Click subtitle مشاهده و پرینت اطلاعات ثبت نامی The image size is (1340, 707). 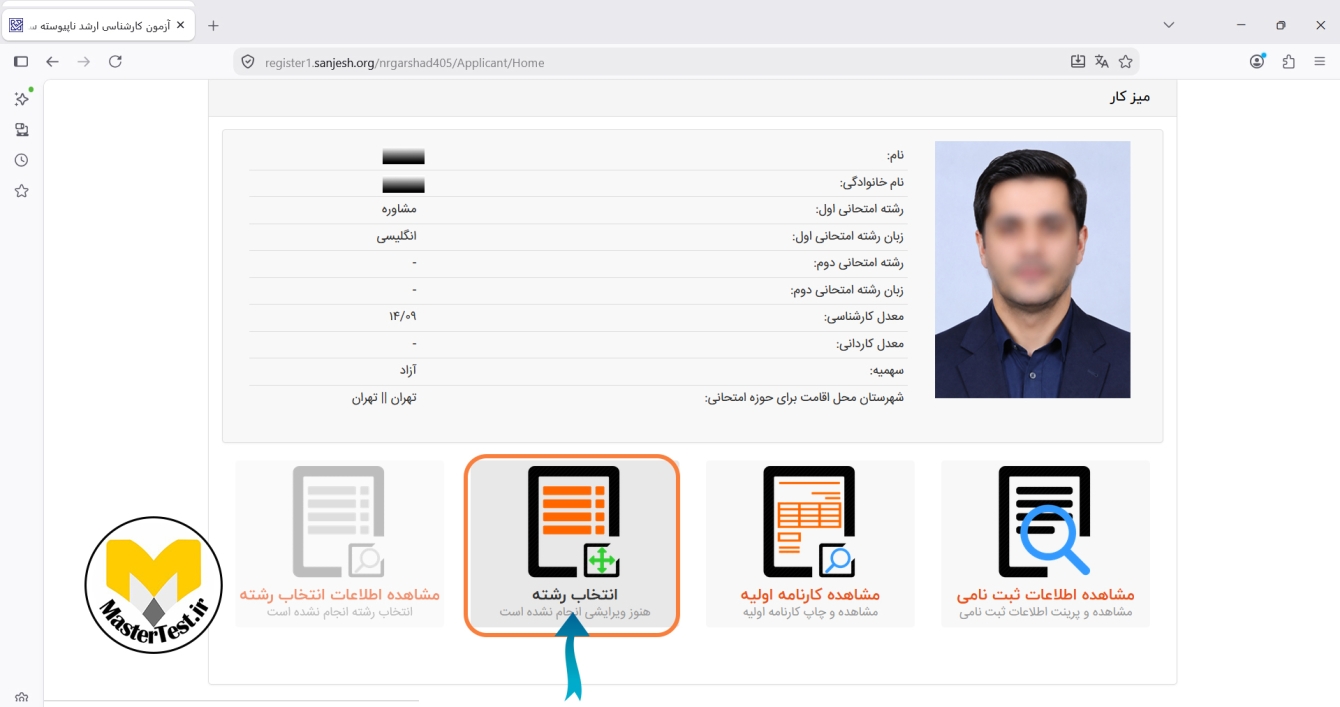[x=1045, y=611]
